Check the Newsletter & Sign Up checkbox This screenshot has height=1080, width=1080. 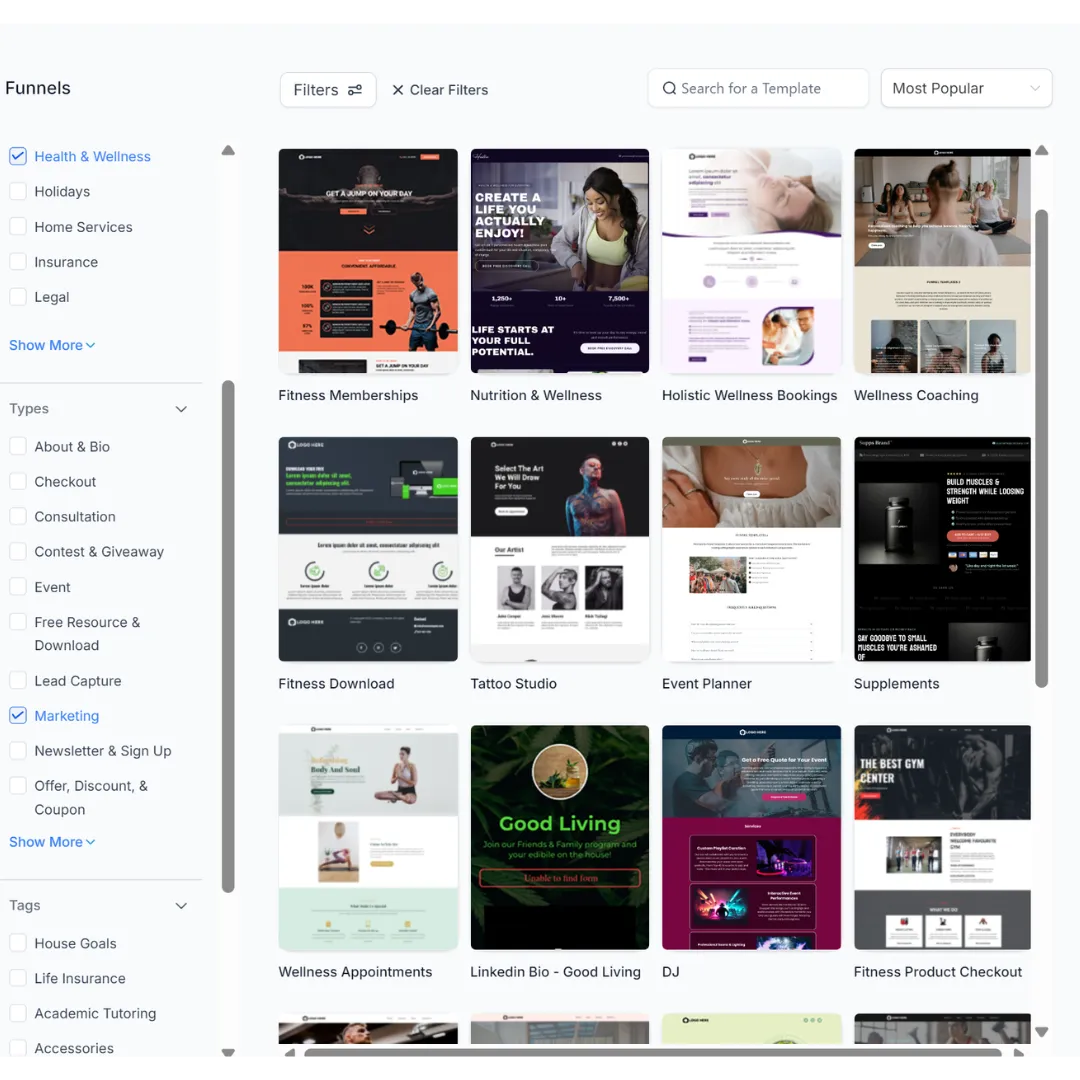(x=18, y=751)
